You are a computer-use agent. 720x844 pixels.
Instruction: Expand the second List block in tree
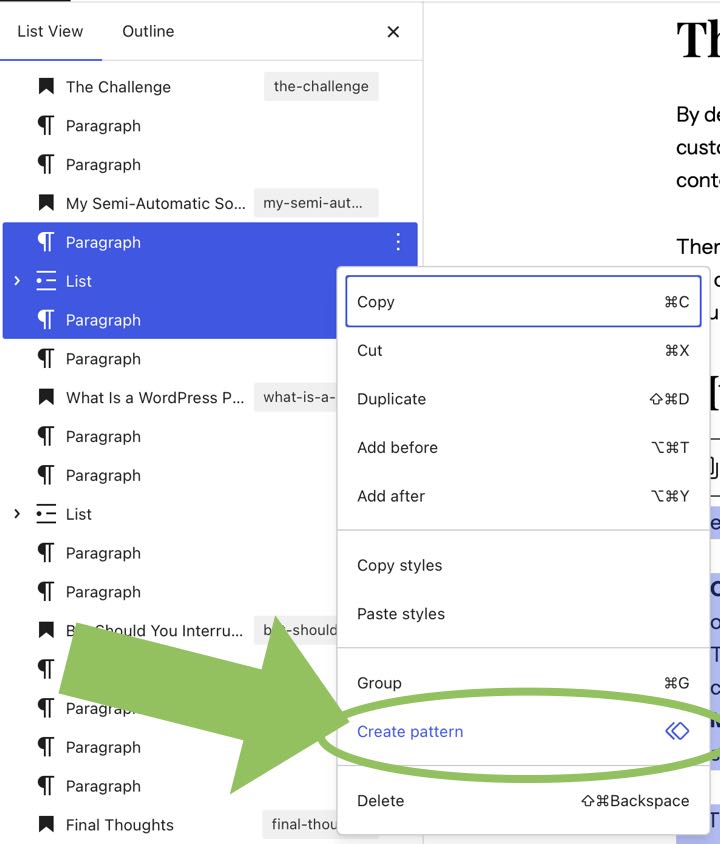point(17,514)
